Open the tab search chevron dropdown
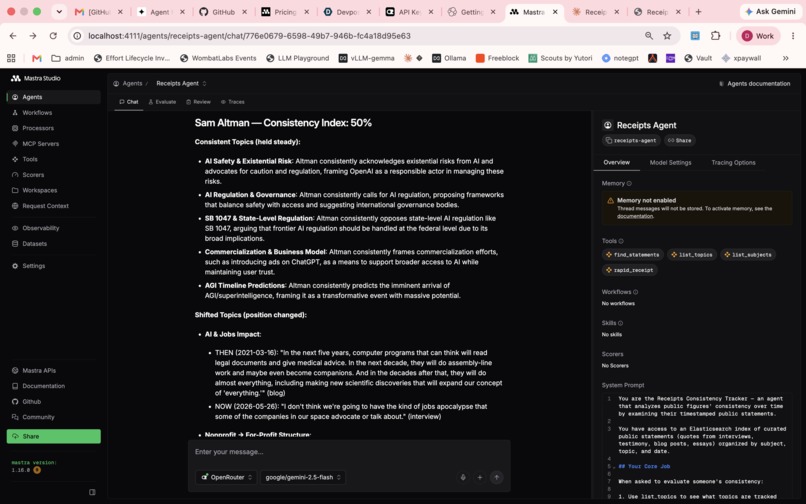The height and width of the screenshot is (504, 806). [59, 12]
